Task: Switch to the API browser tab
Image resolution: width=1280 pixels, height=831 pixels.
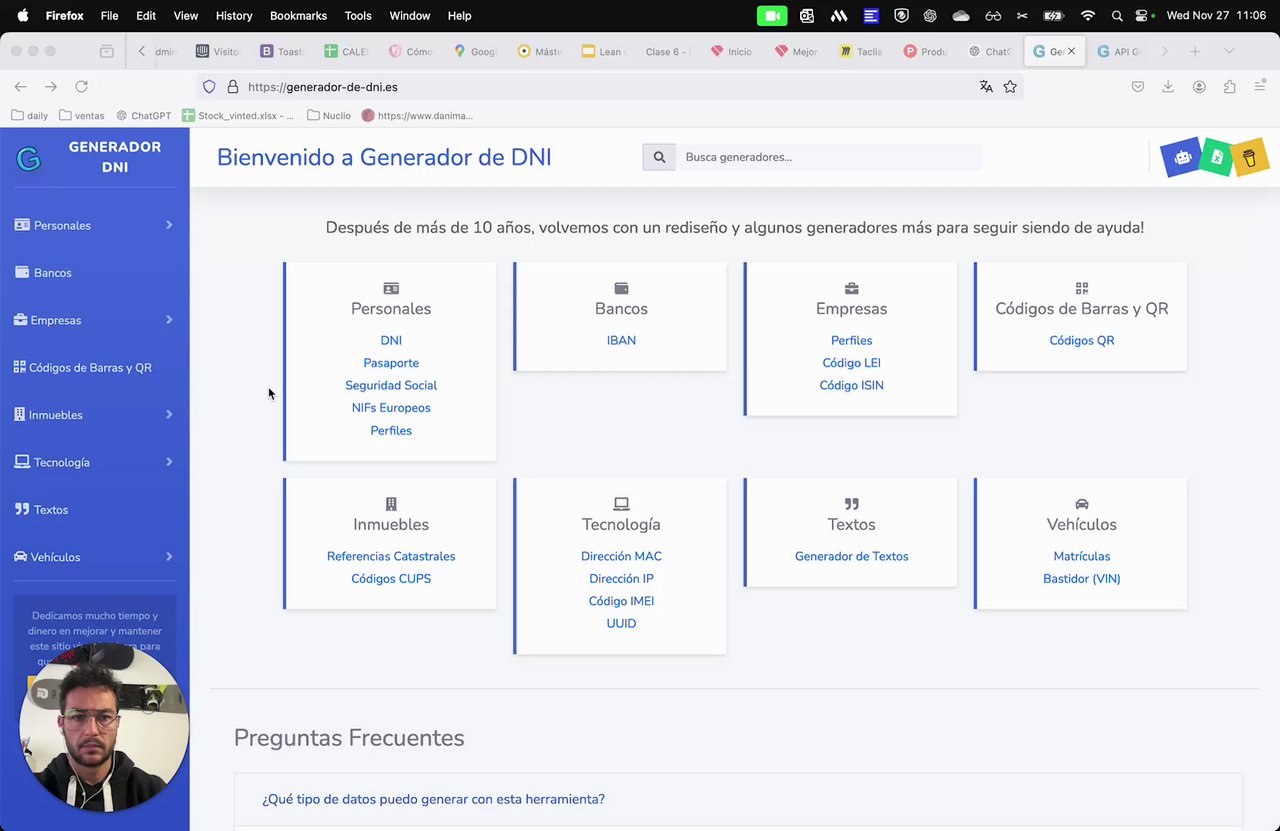Action: (1119, 51)
